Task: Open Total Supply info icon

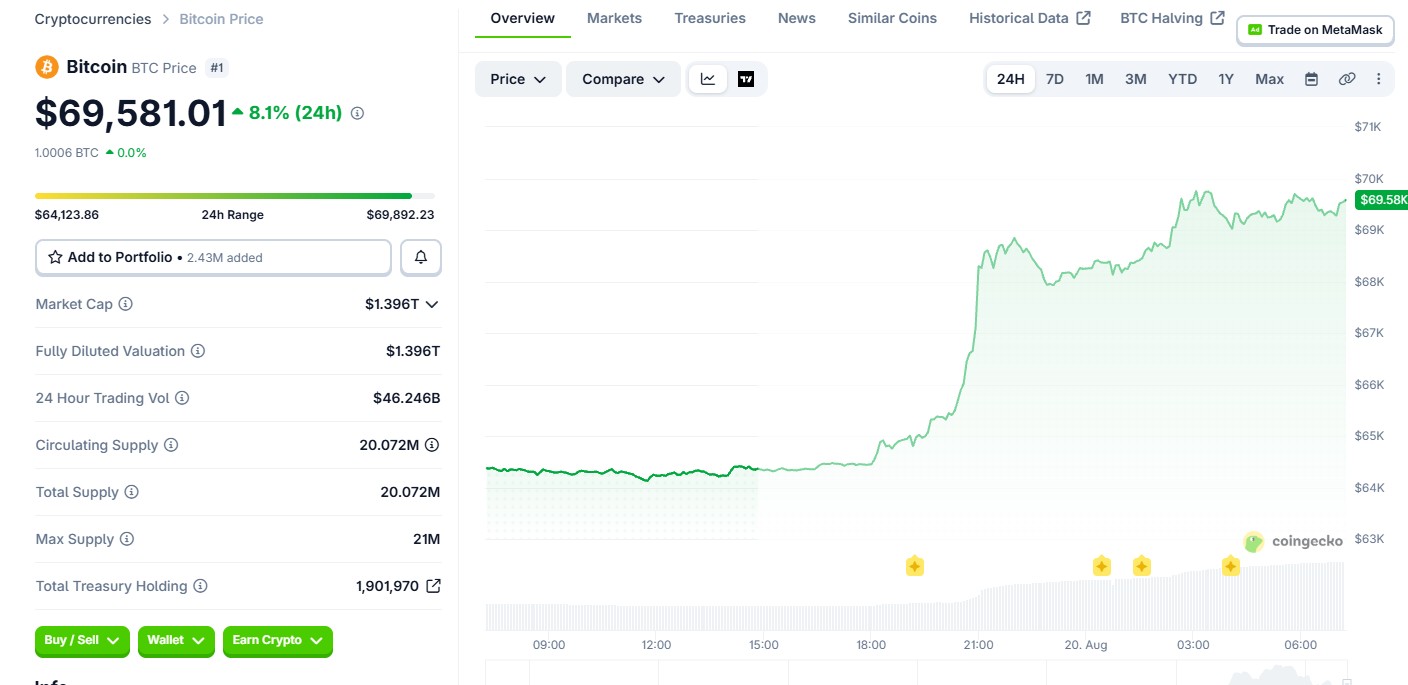Action: pos(131,492)
